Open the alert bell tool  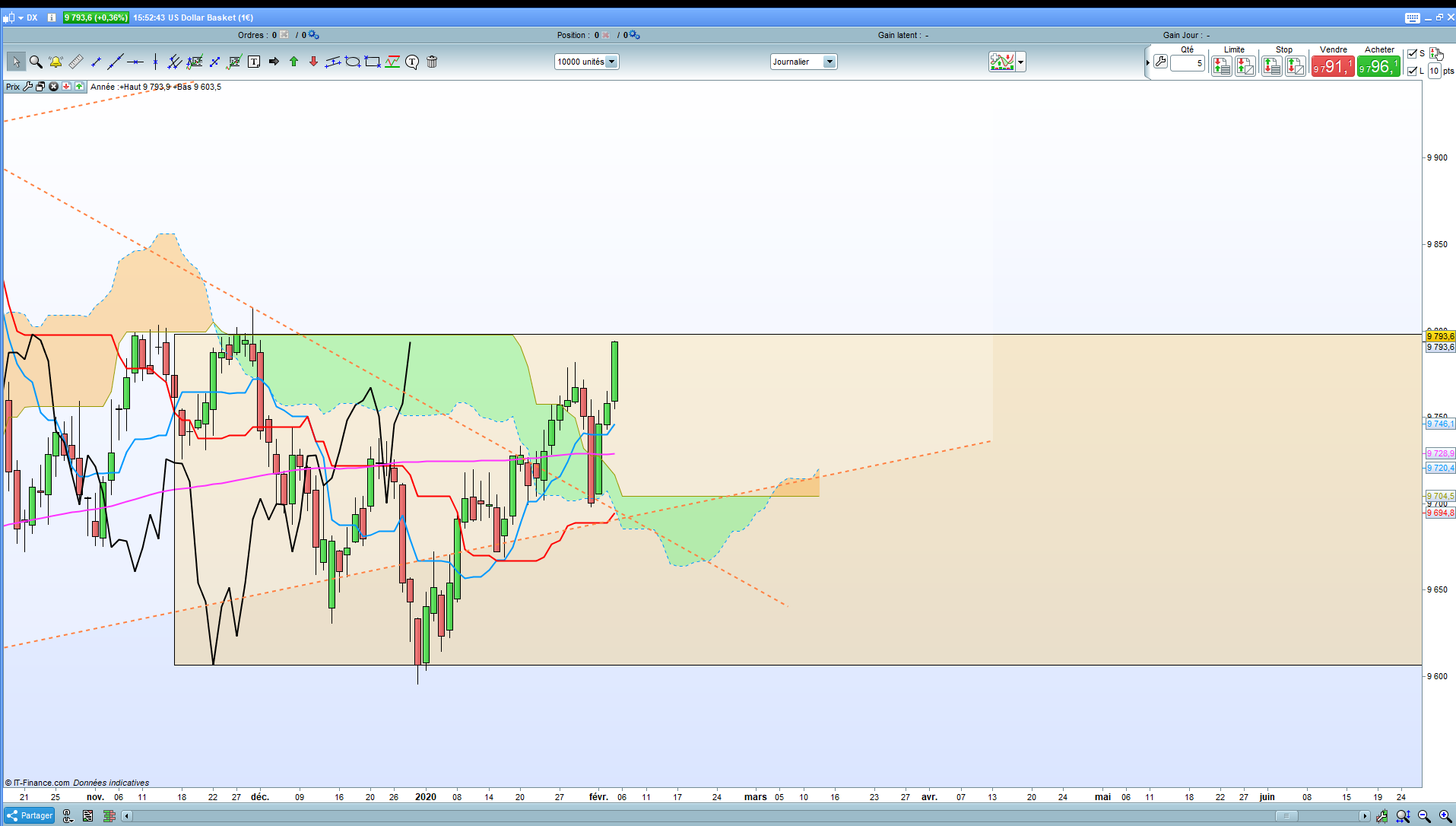[56, 62]
